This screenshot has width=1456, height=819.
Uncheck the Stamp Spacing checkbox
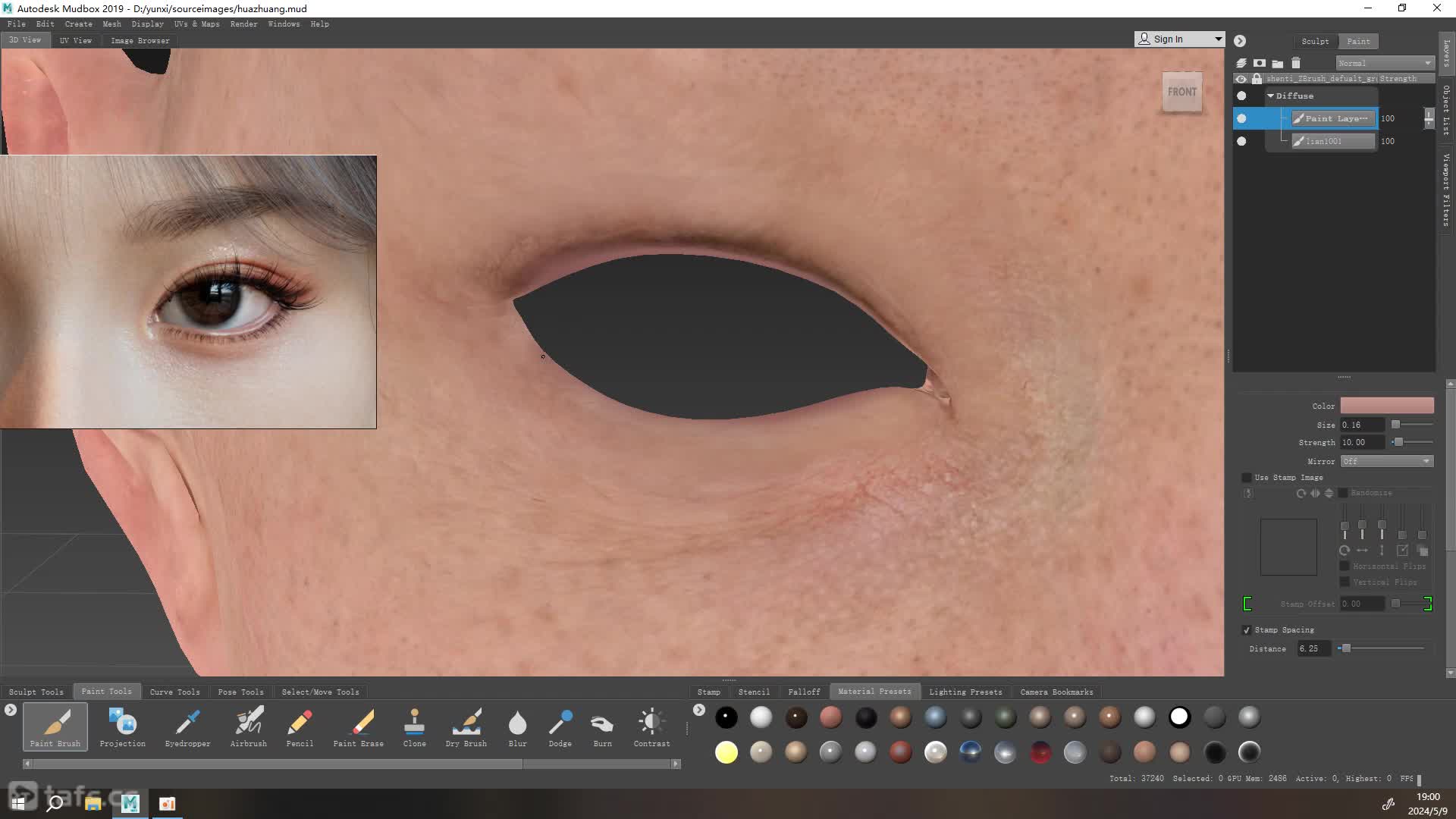(1246, 630)
